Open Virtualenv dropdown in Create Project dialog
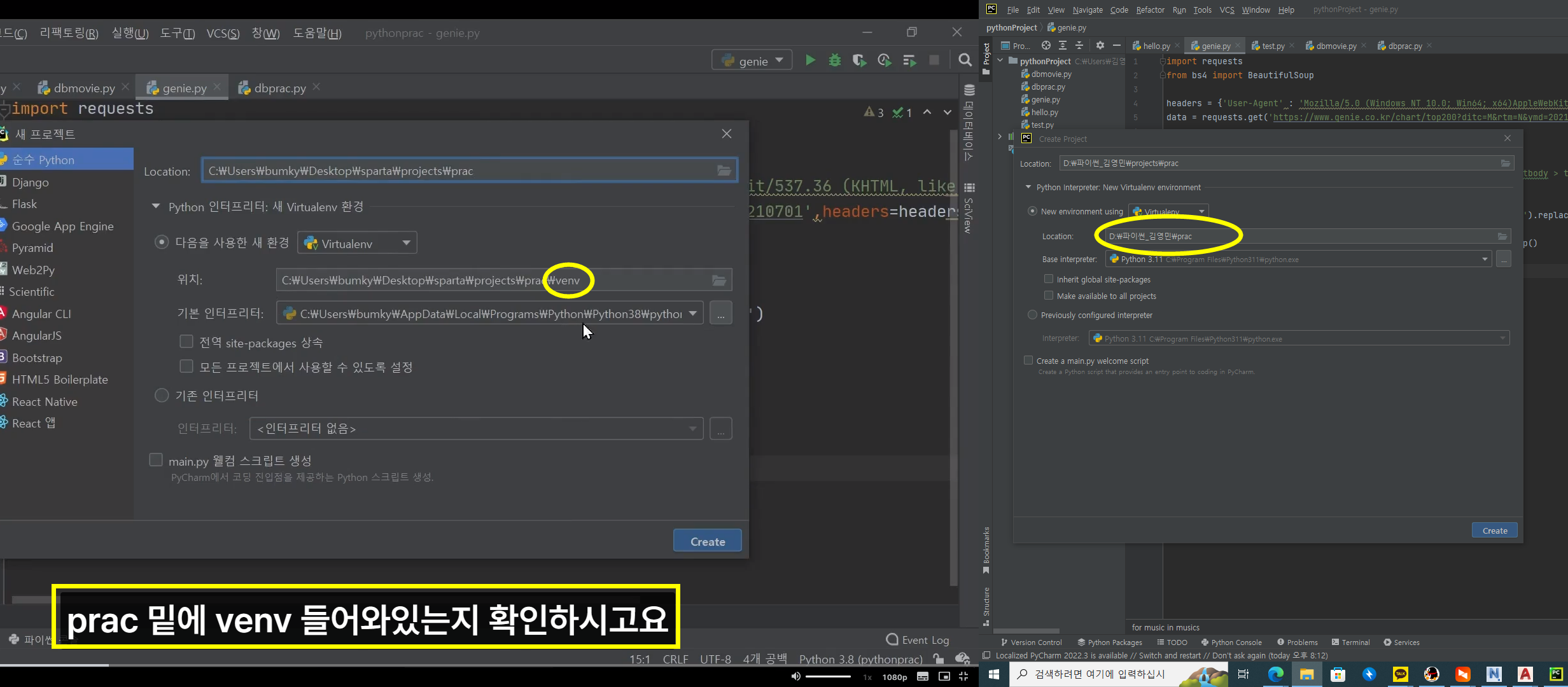The width and height of the screenshot is (1568, 687). [1168, 211]
